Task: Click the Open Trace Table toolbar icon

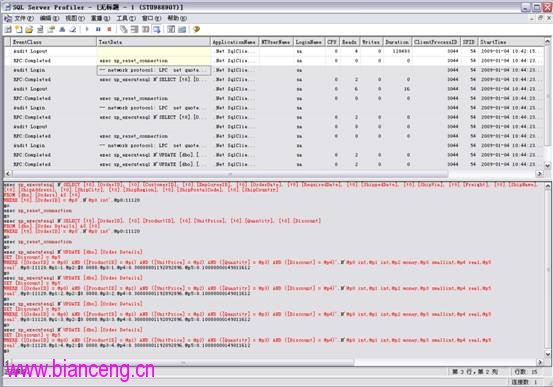Action: (x=40, y=30)
